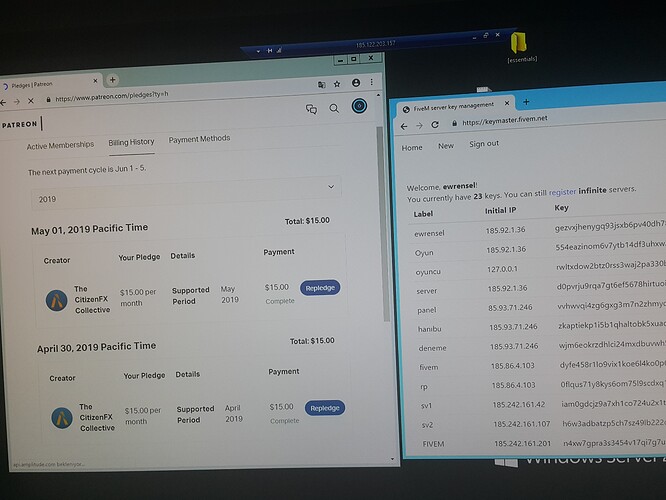Open a new tab in the Patreon browser window
Image resolution: width=666 pixels, height=500 pixels.
pyautogui.click(x=113, y=79)
